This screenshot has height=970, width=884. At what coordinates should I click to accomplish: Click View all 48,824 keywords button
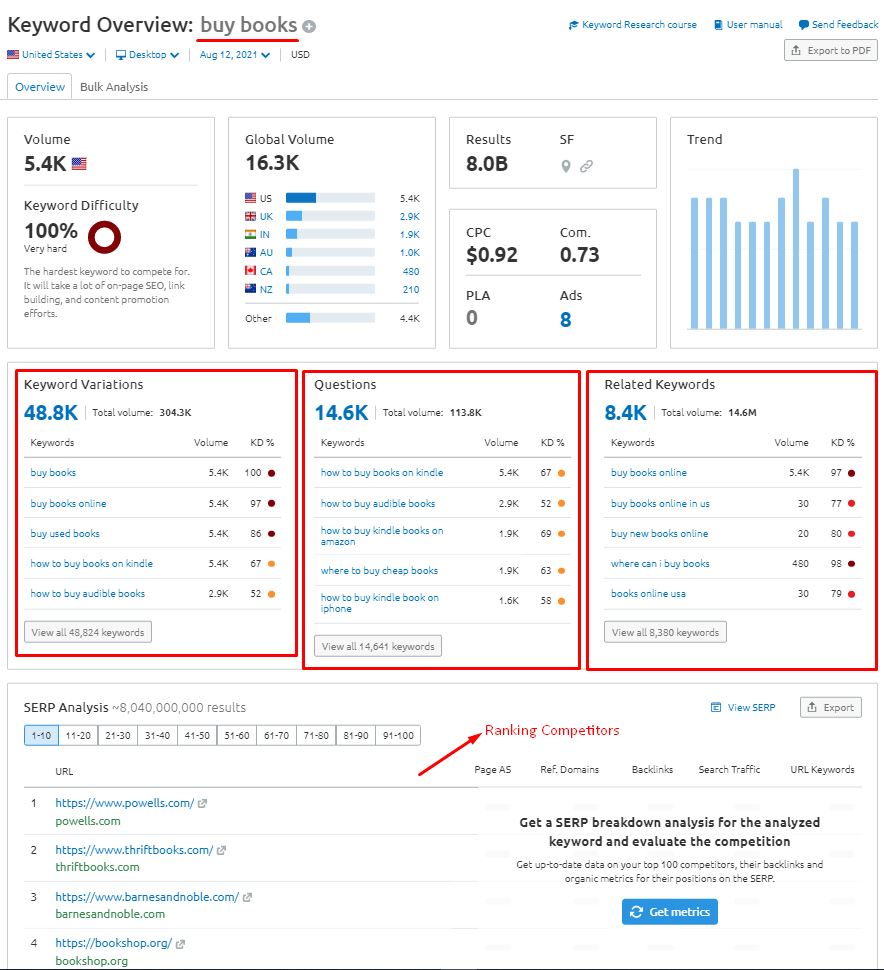point(88,632)
